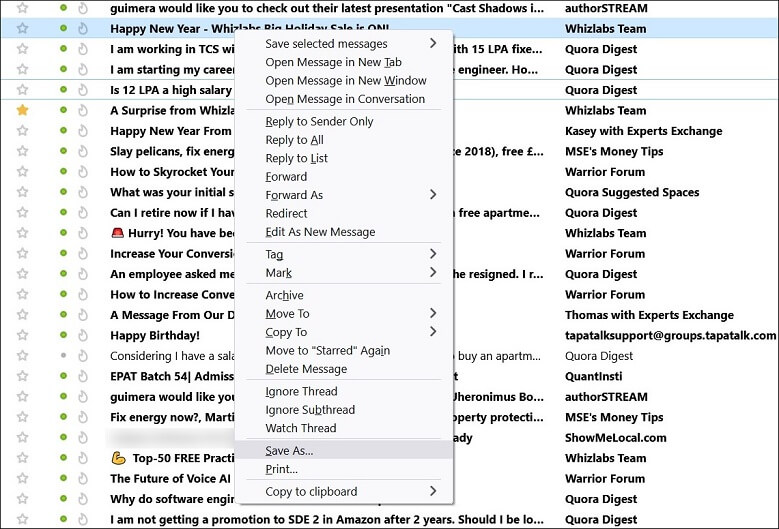
Task: Toggle junk icon on Slay pelicans row
Action: click(x=83, y=151)
